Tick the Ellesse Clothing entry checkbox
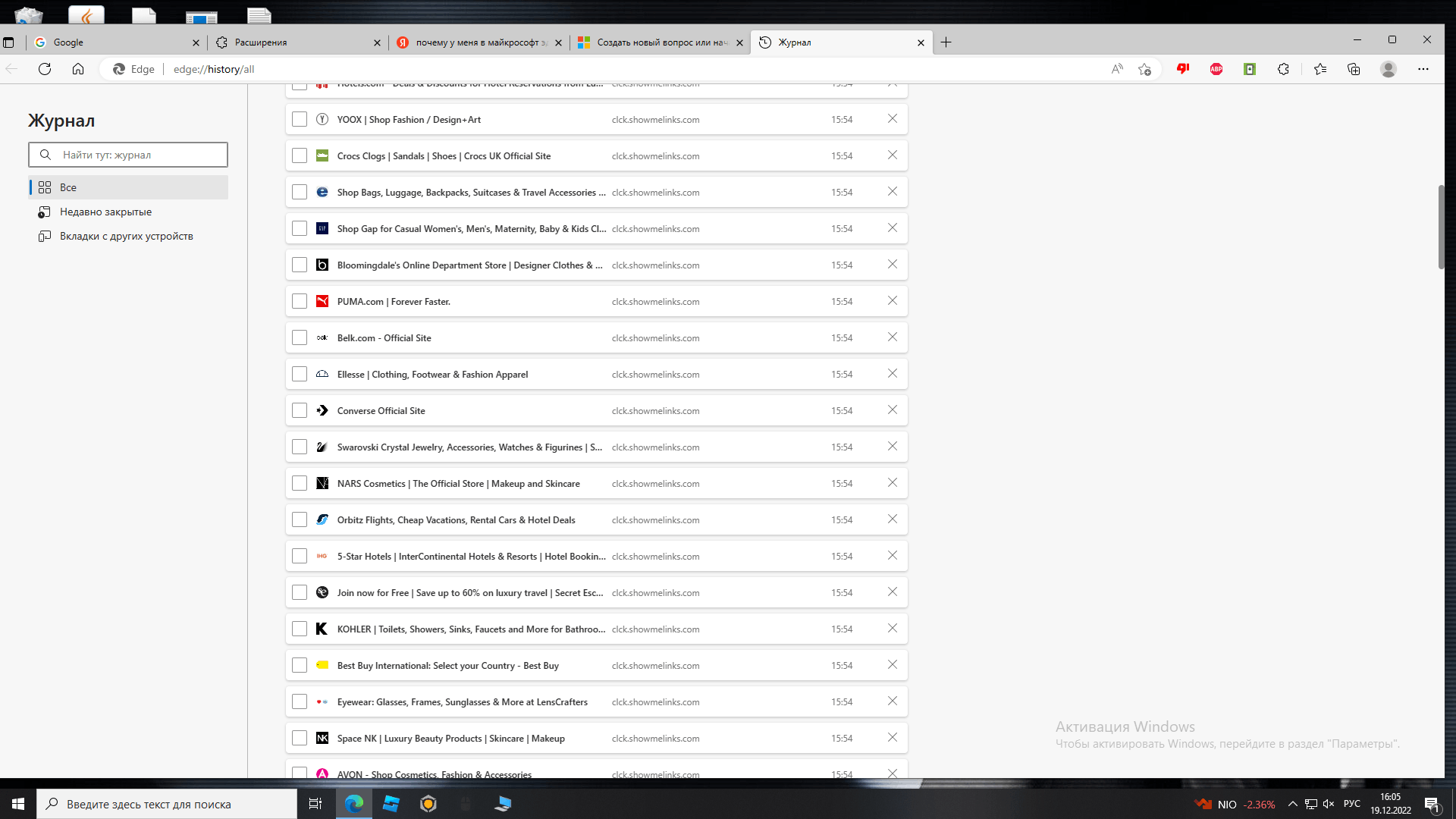Screen dimensions: 1456x819 coord(300,374)
